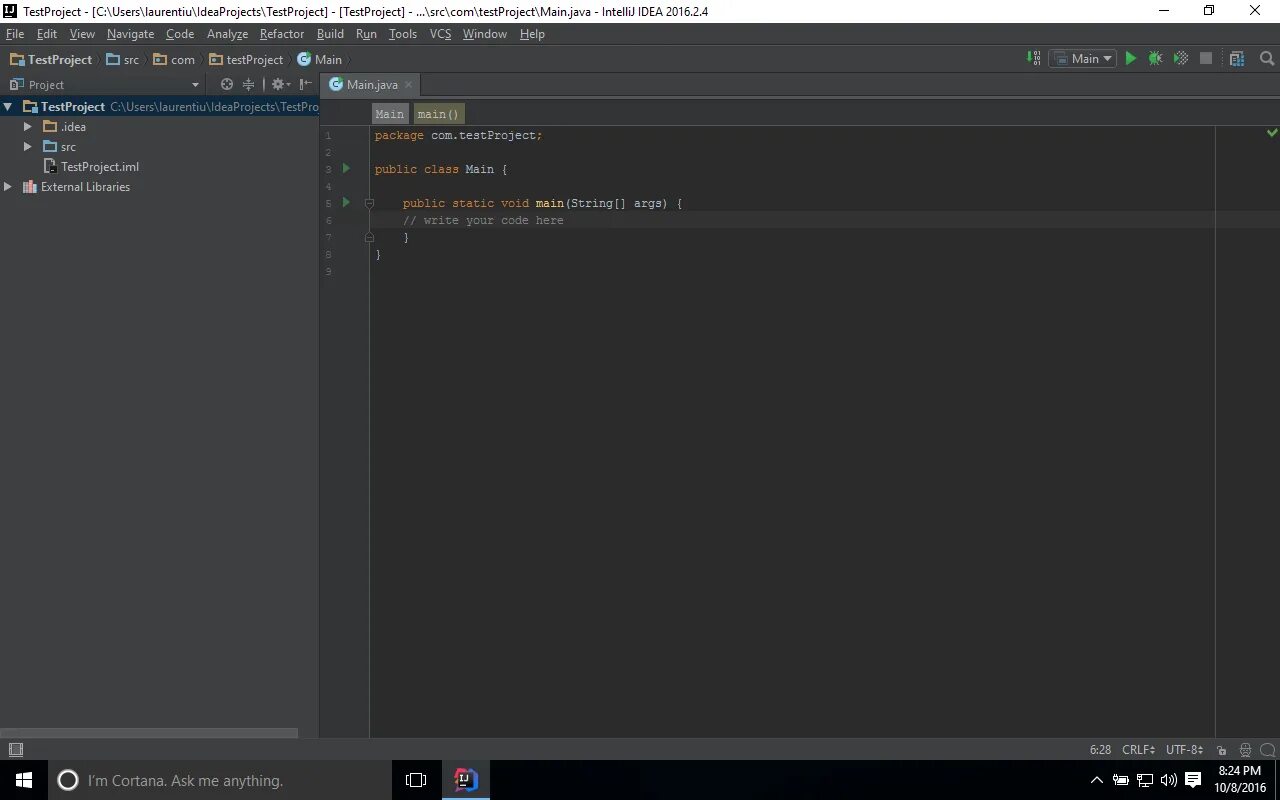This screenshot has width=1280, height=800.
Task: Click the run gutter icon on line 5
Action: point(345,202)
